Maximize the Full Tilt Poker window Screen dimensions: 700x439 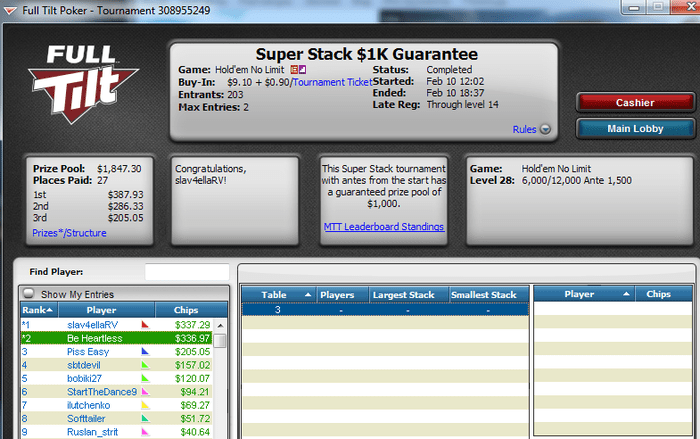(658, 7)
